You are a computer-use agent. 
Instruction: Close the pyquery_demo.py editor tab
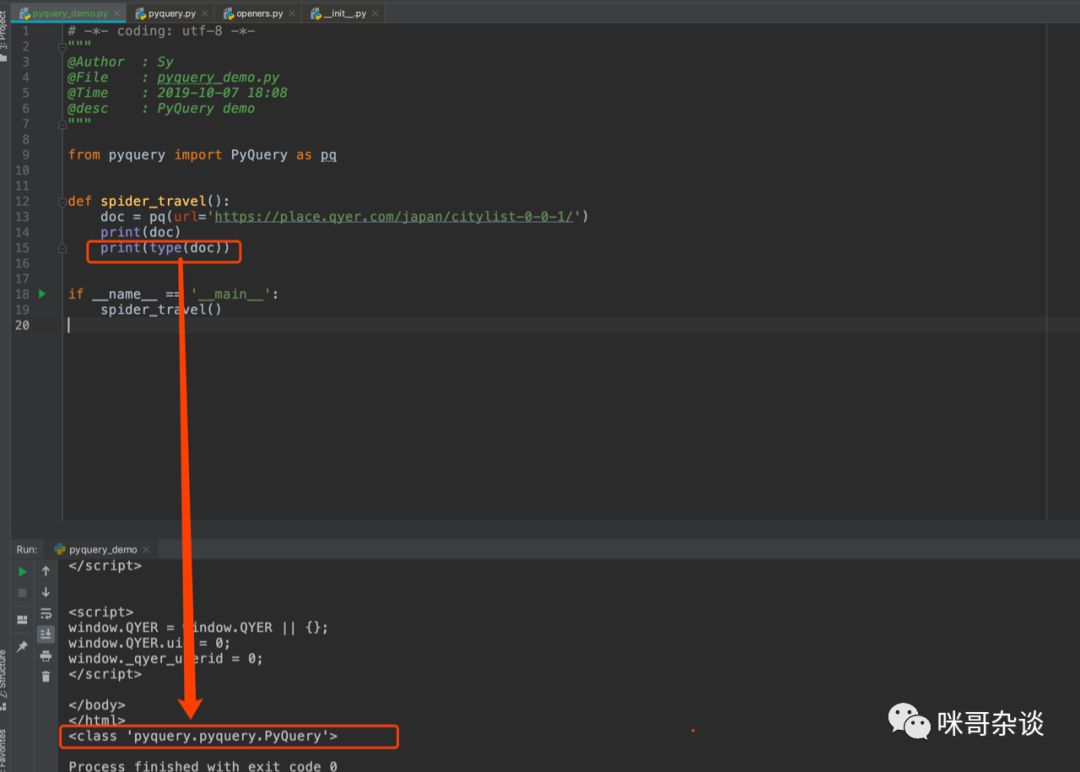pyautogui.click(x=117, y=13)
